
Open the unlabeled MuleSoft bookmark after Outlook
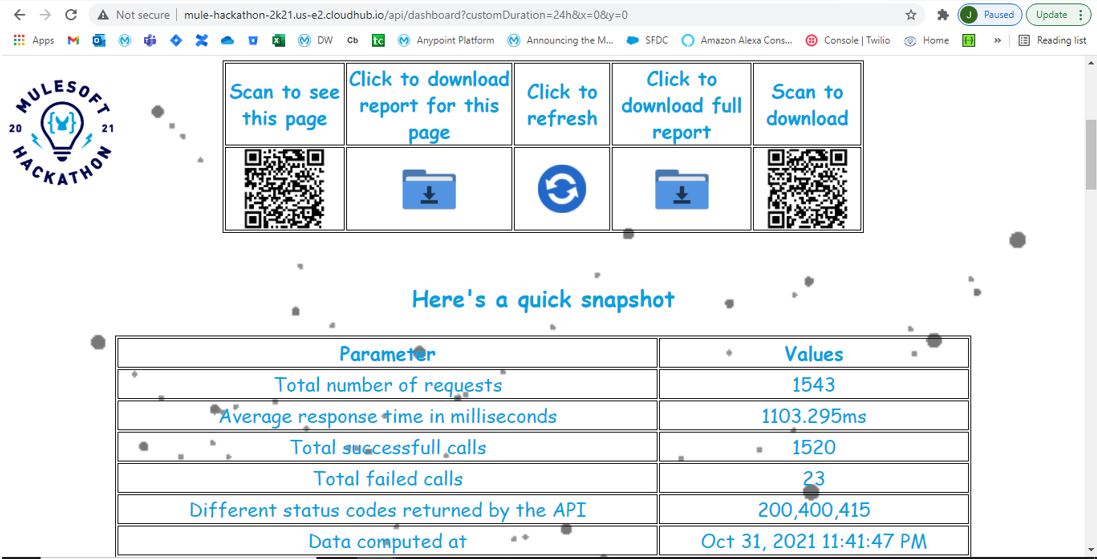125,41
